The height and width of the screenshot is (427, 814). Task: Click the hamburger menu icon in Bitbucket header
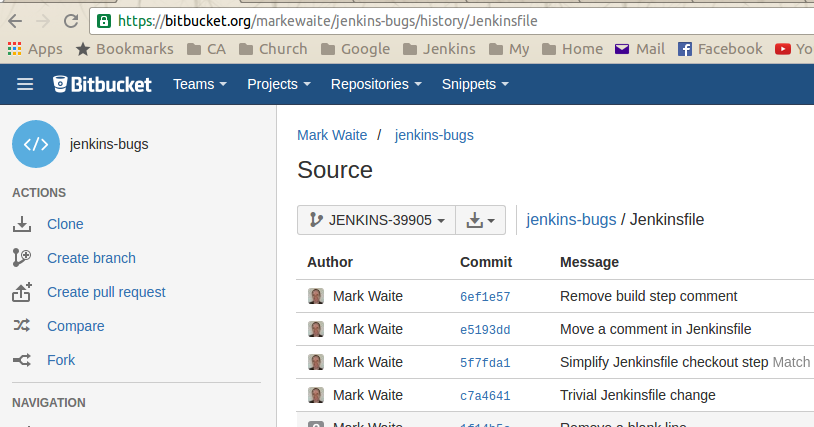[x=25, y=84]
